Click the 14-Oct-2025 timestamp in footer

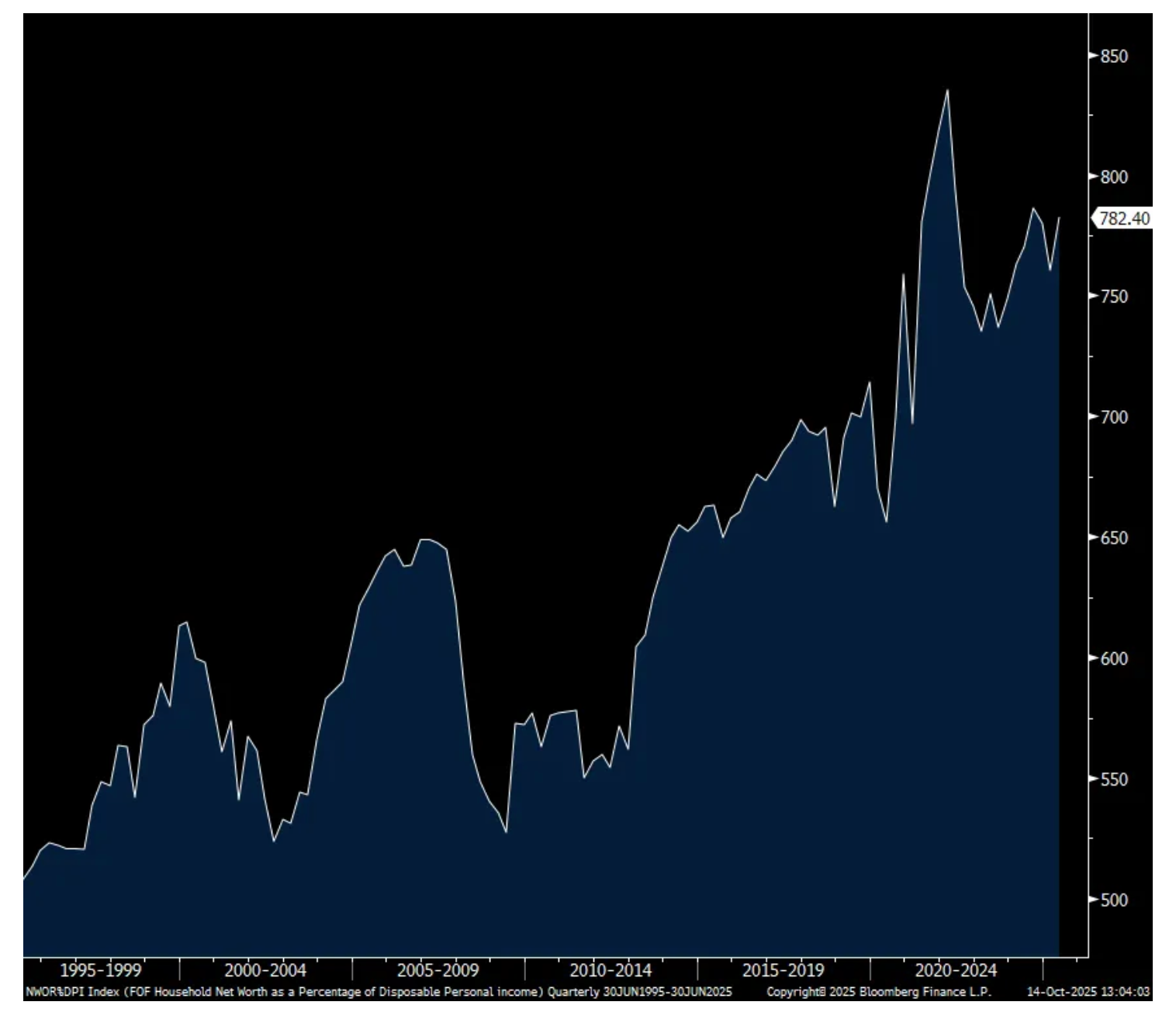pos(1088,992)
